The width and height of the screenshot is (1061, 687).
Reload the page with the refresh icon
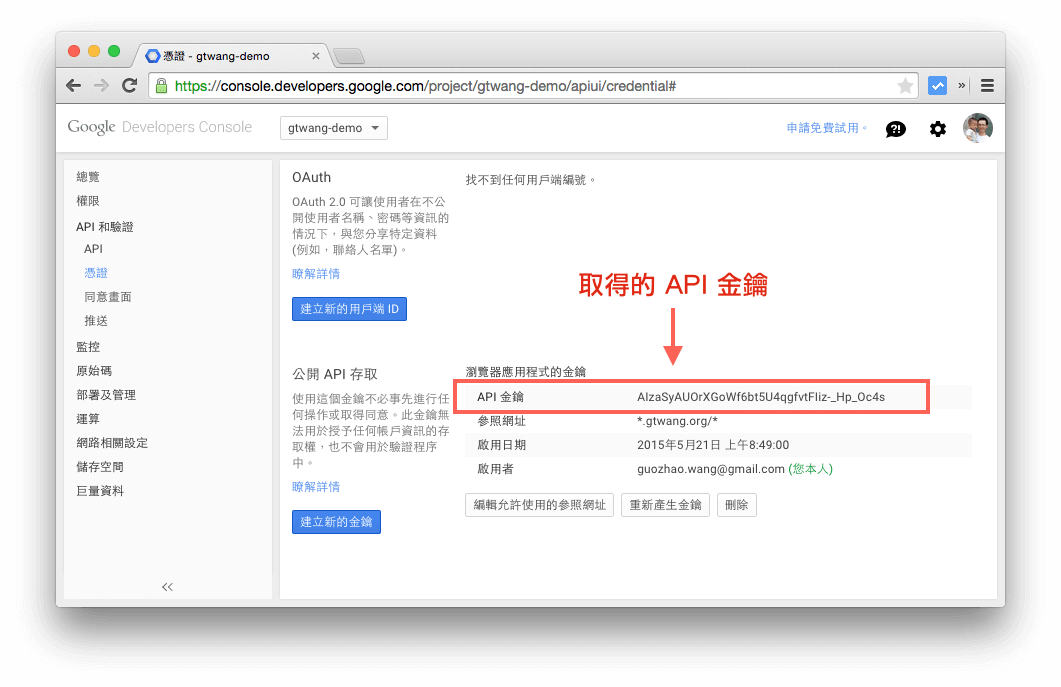tap(129, 85)
